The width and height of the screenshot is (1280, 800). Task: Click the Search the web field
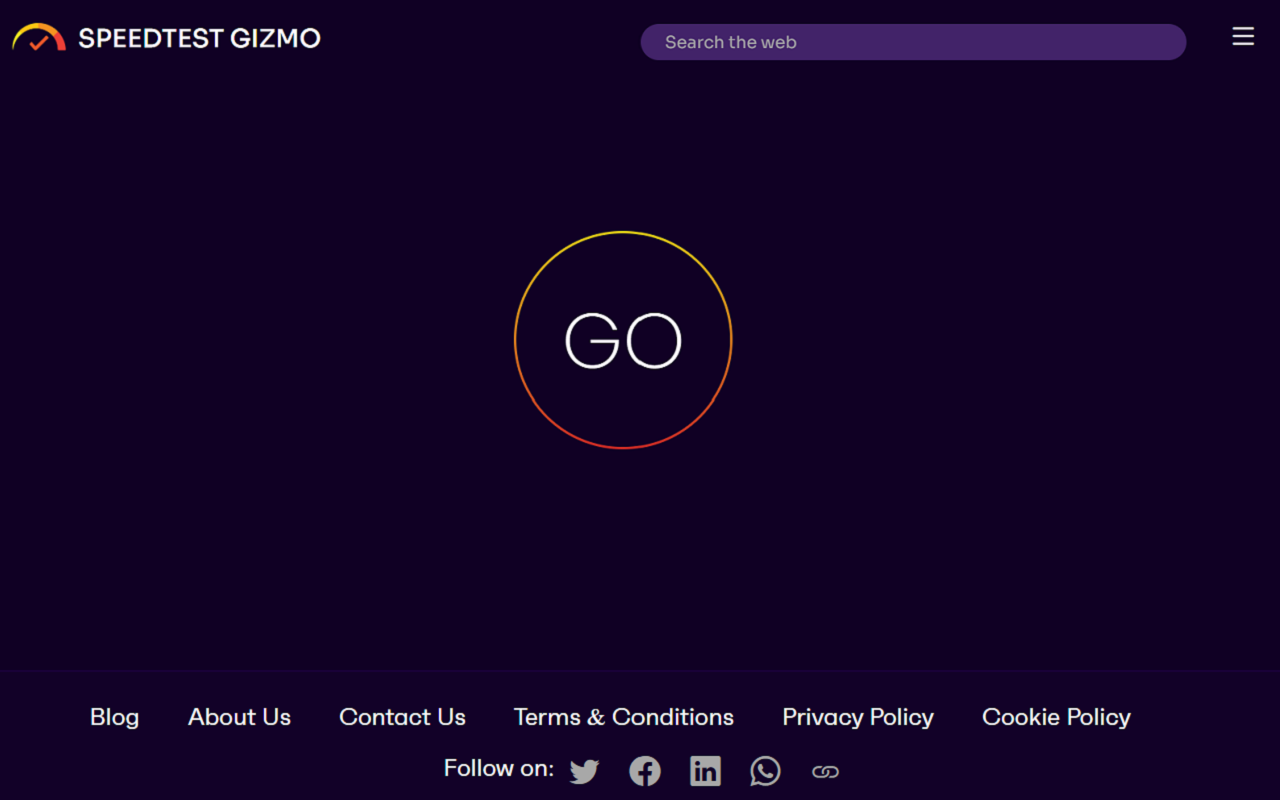point(913,42)
